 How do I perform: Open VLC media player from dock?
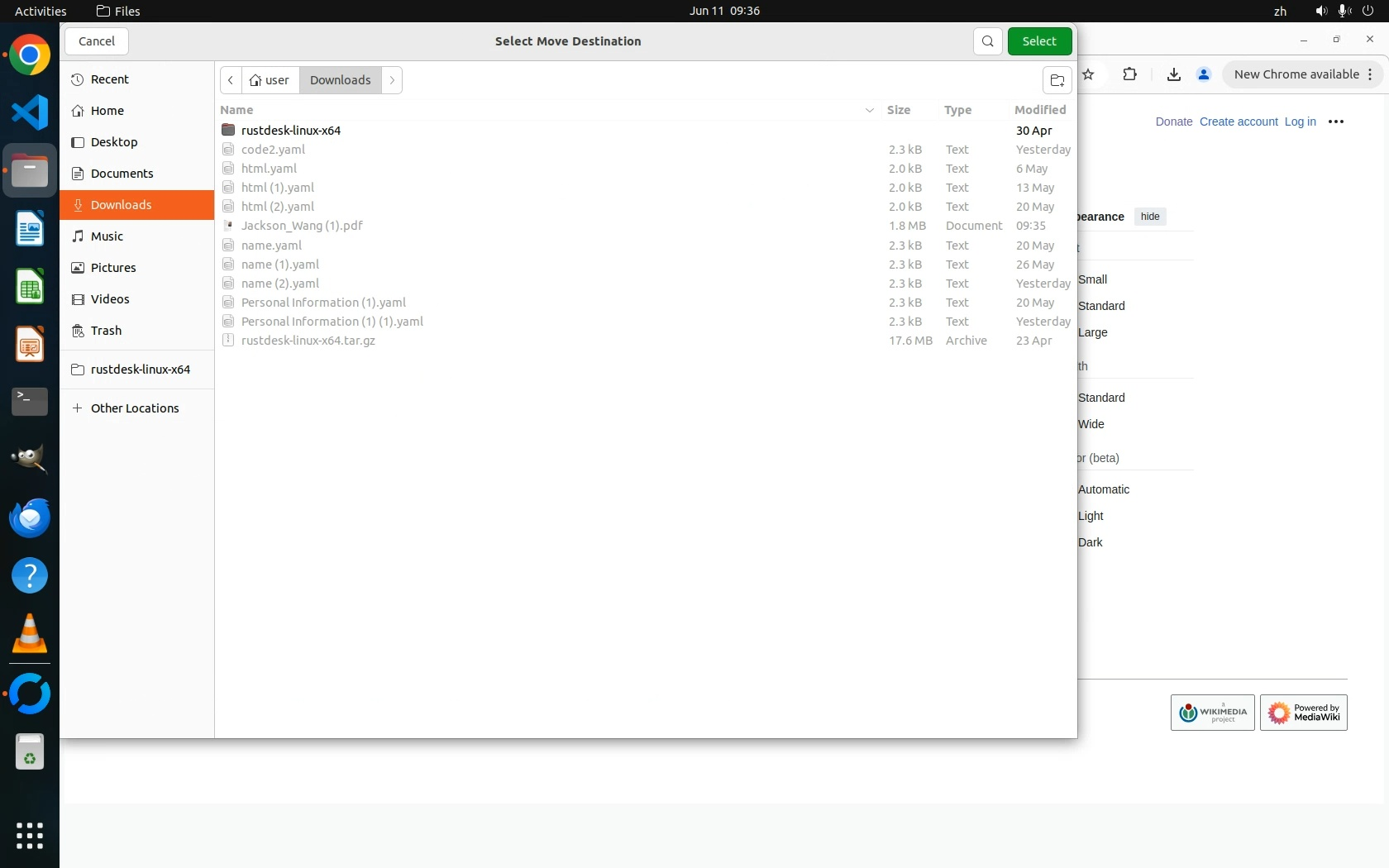pos(30,634)
